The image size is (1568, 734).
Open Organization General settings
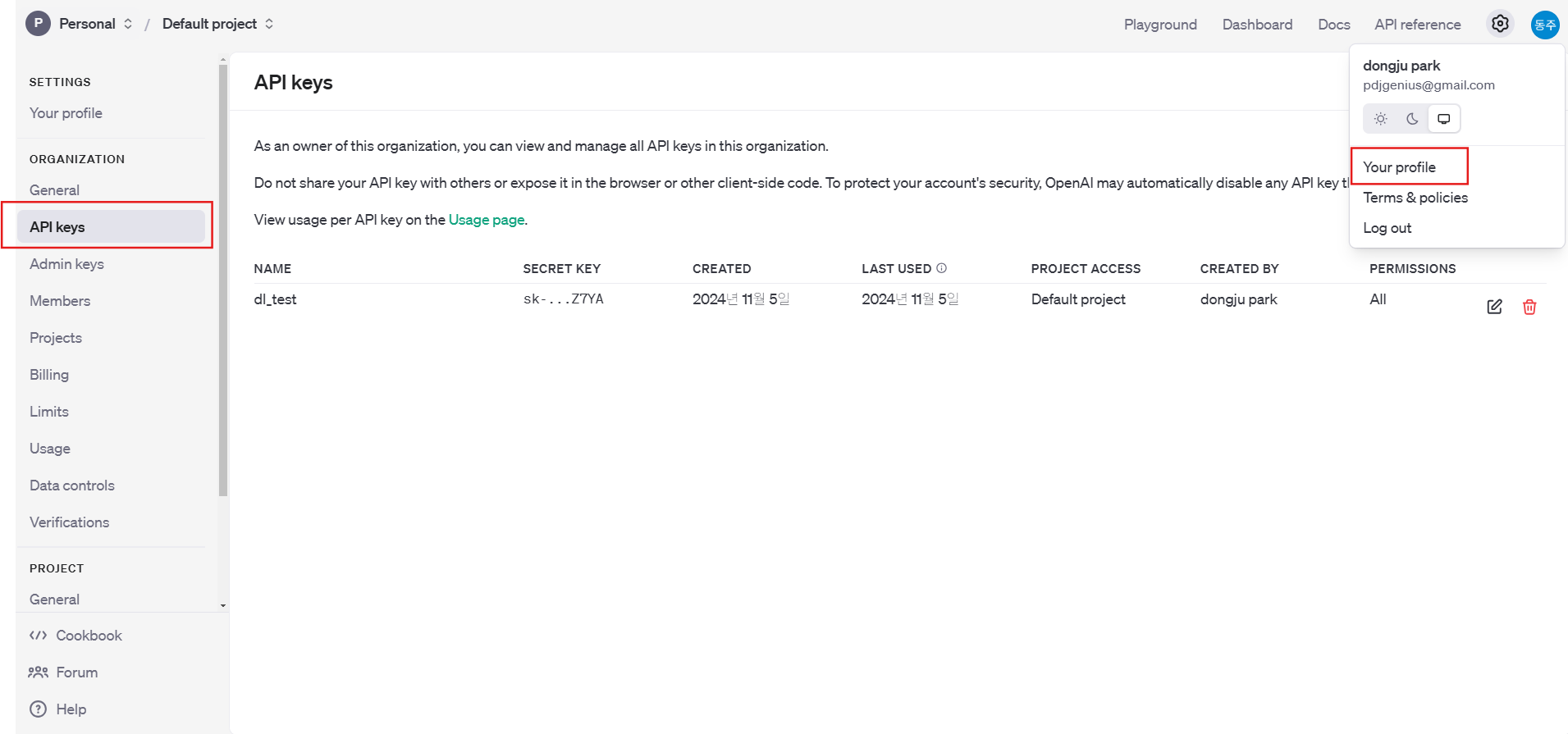pyautogui.click(x=54, y=190)
